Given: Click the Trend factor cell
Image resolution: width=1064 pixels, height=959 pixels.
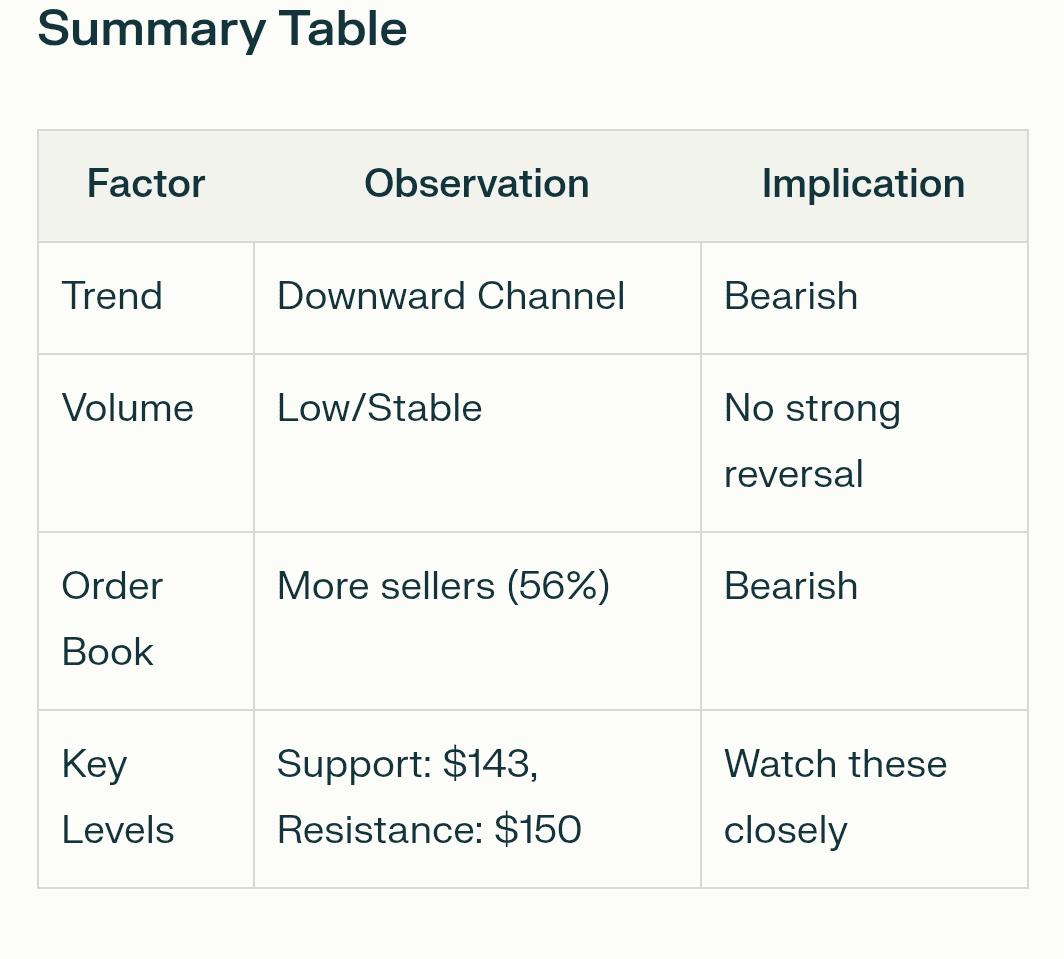Looking at the screenshot, I should coord(112,297).
